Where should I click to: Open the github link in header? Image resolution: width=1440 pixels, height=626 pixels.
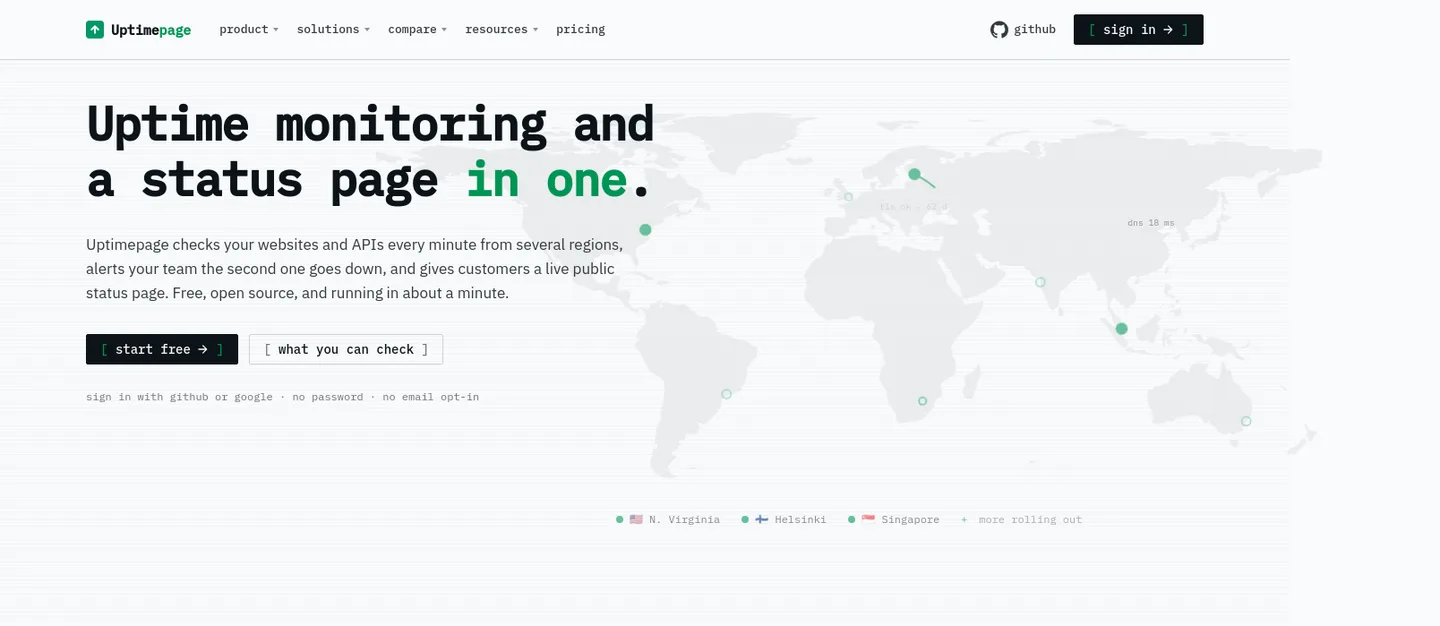1023,30
